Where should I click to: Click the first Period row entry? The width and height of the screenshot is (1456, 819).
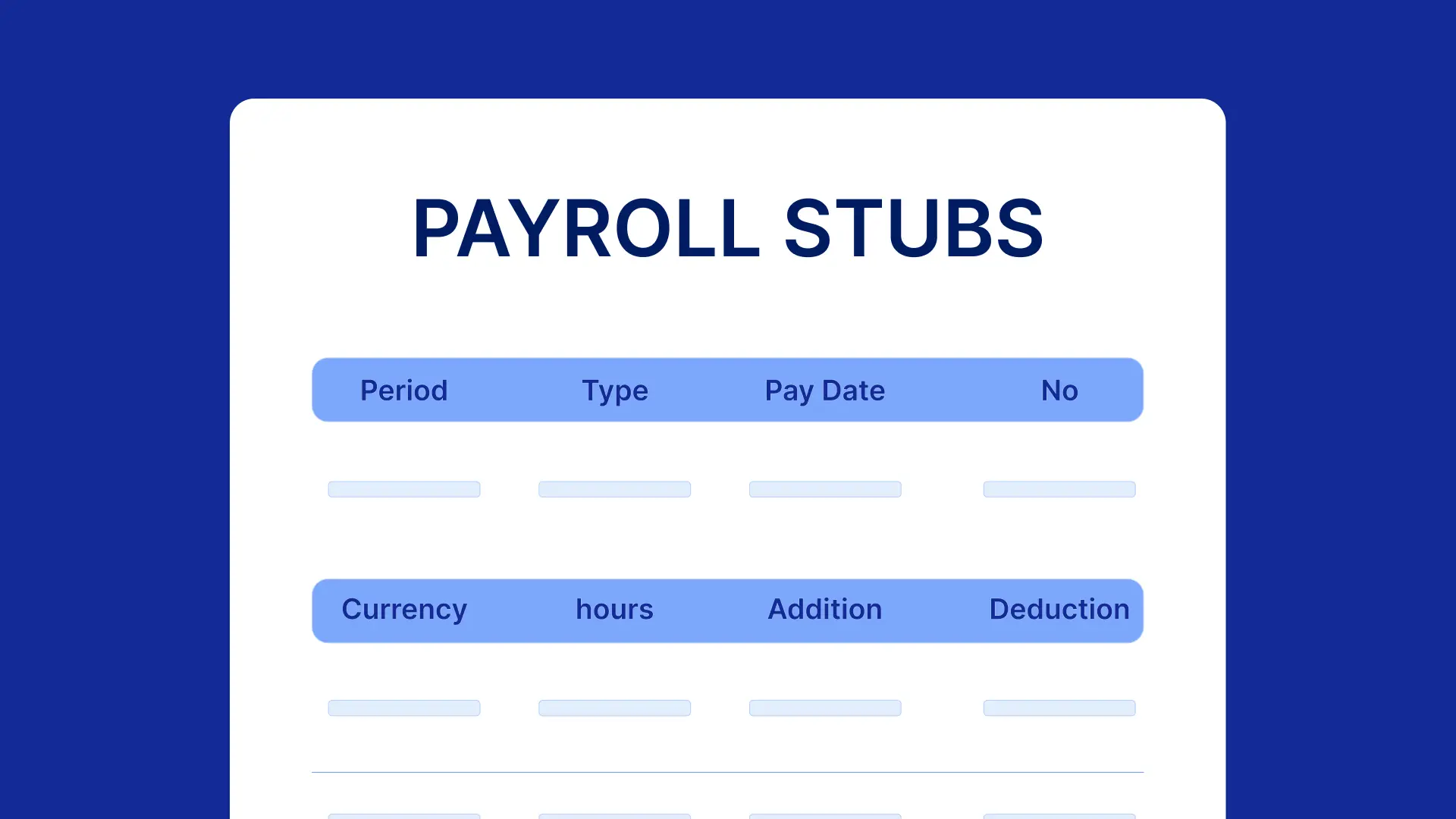click(x=404, y=489)
